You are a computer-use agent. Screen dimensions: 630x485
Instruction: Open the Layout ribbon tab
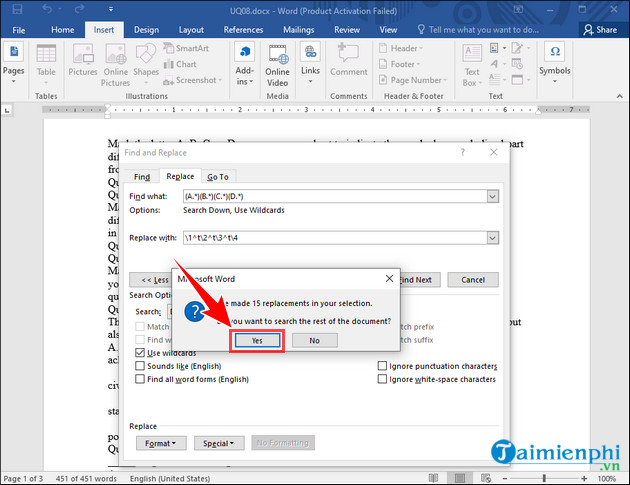pos(191,30)
